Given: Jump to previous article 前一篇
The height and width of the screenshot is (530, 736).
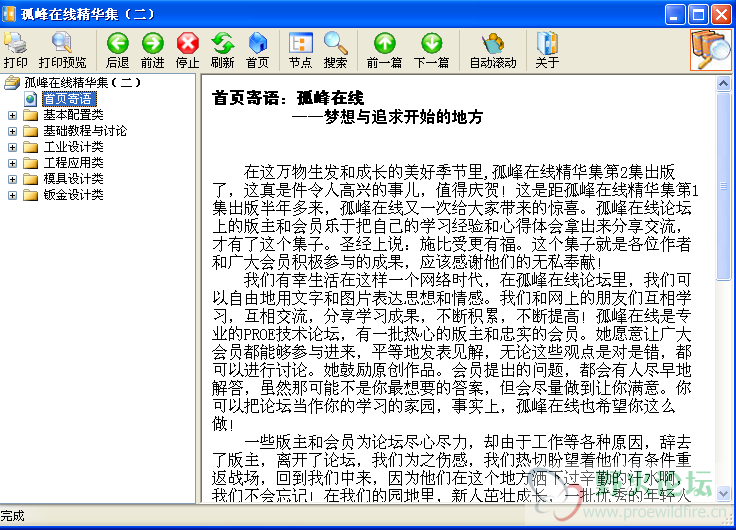Looking at the screenshot, I should (384, 50).
